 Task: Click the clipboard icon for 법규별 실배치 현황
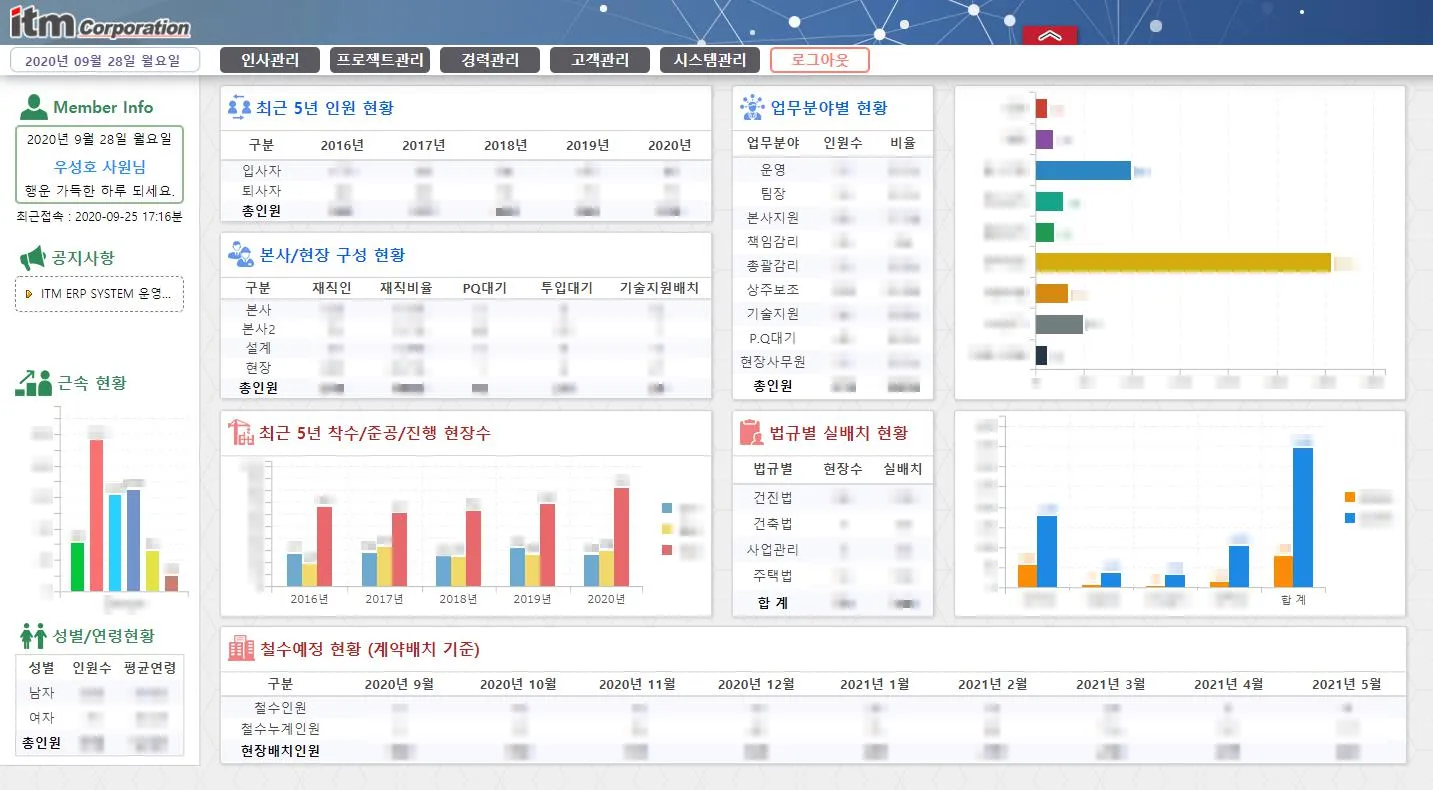coord(751,432)
